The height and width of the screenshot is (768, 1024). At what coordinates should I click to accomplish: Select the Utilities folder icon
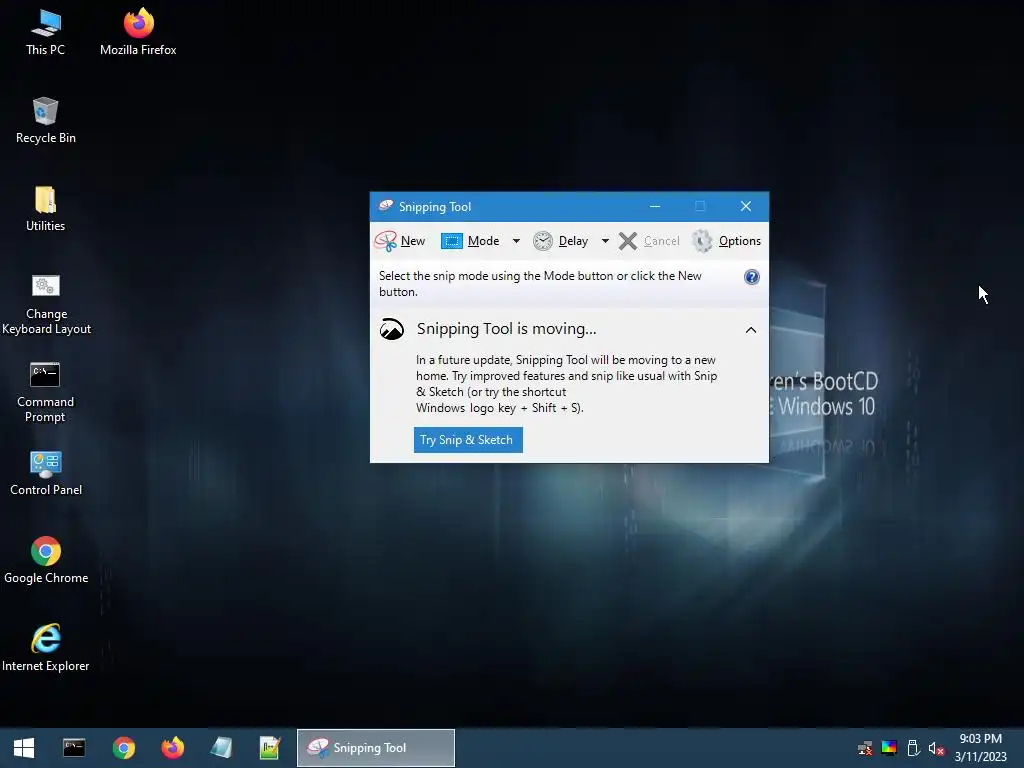pyautogui.click(x=46, y=209)
